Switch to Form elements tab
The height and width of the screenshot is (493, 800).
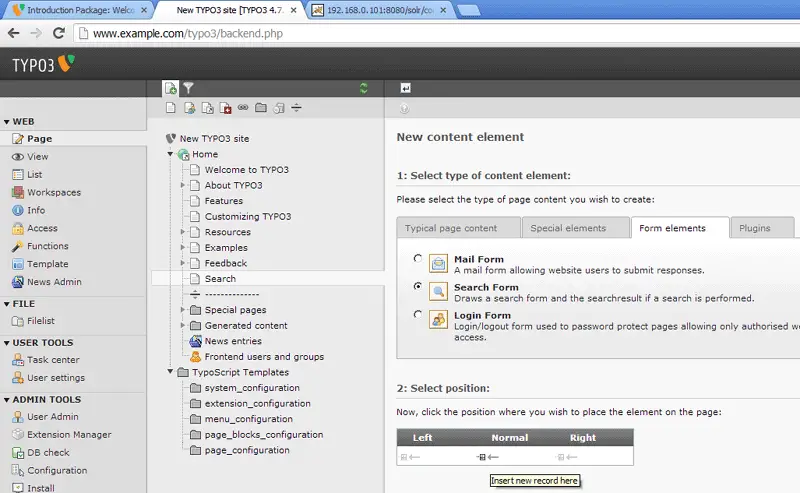click(x=680, y=228)
